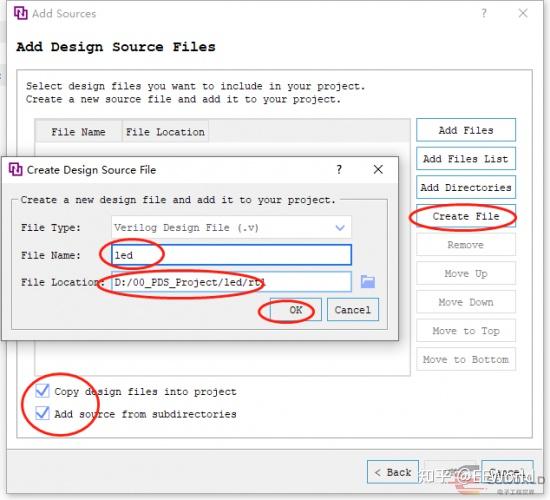The width and height of the screenshot is (550, 500).
Task: Click the File Location column header
Action: (x=165, y=132)
